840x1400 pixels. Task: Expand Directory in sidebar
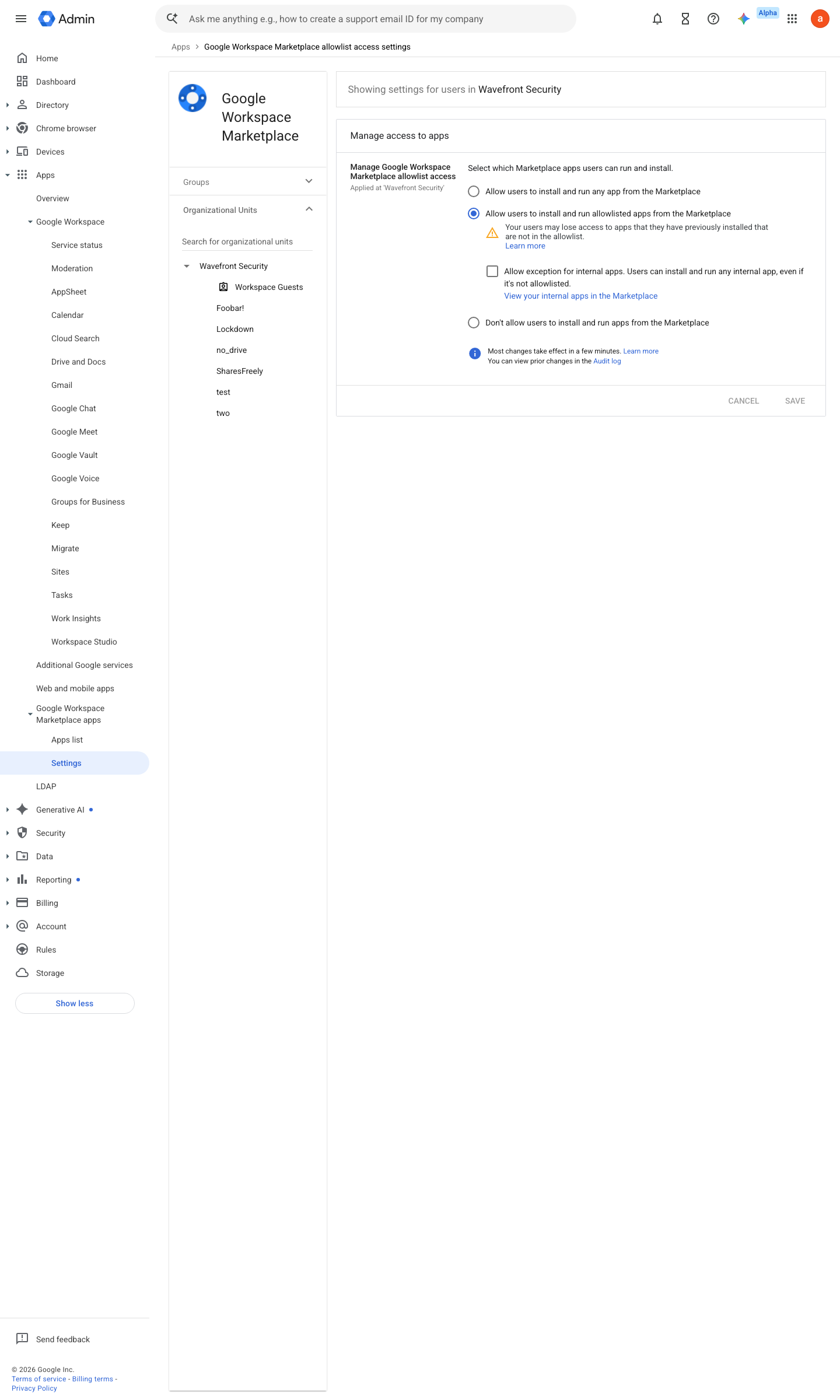coord(8,105)
